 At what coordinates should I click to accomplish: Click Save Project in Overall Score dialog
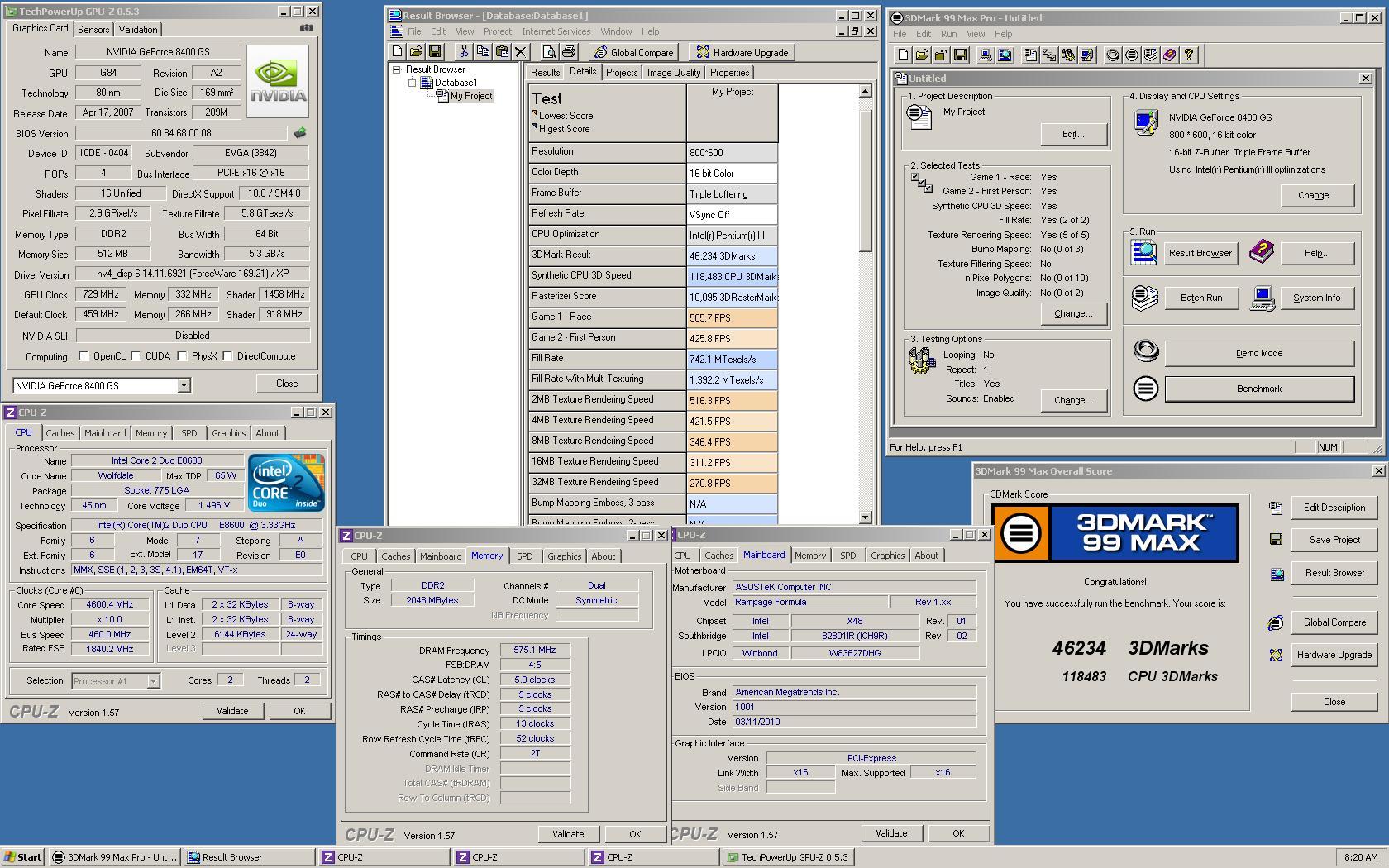coord(1334,540)
